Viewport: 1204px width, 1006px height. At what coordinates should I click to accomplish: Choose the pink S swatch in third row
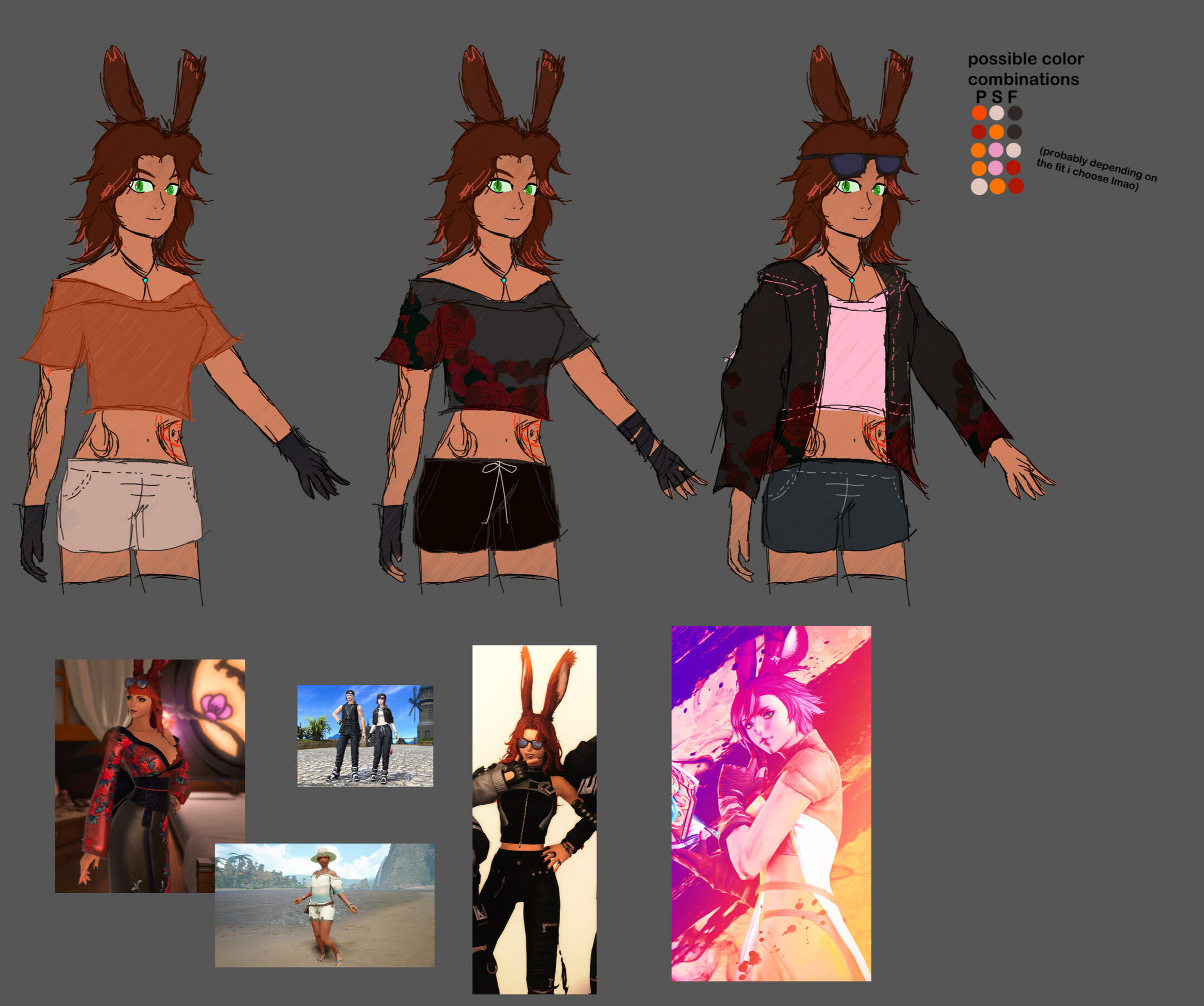(x=997, y=150)
